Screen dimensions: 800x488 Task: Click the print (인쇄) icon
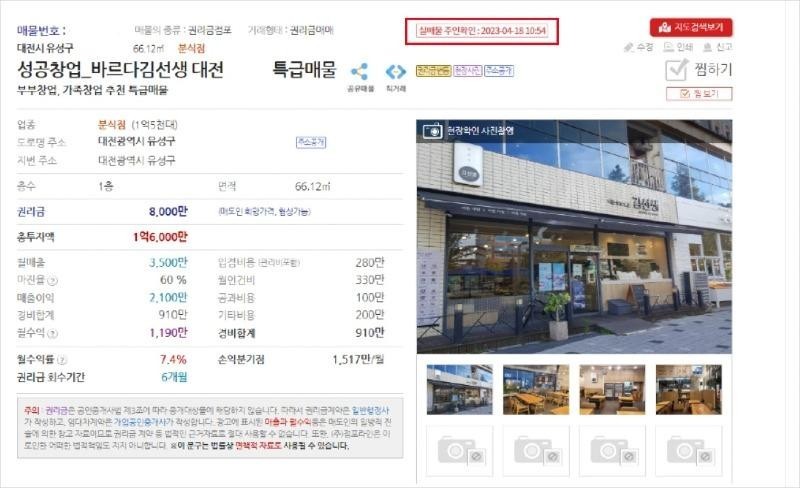click(668, 47)
